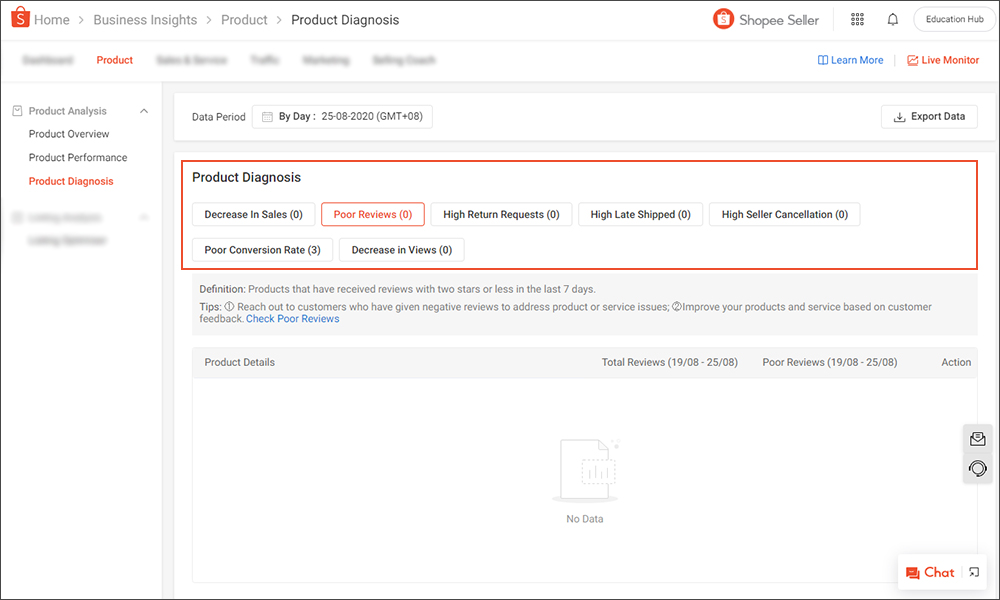Switch to the Product tab
Viewport: 1000px width, 600px height.
tap(114, 60)
